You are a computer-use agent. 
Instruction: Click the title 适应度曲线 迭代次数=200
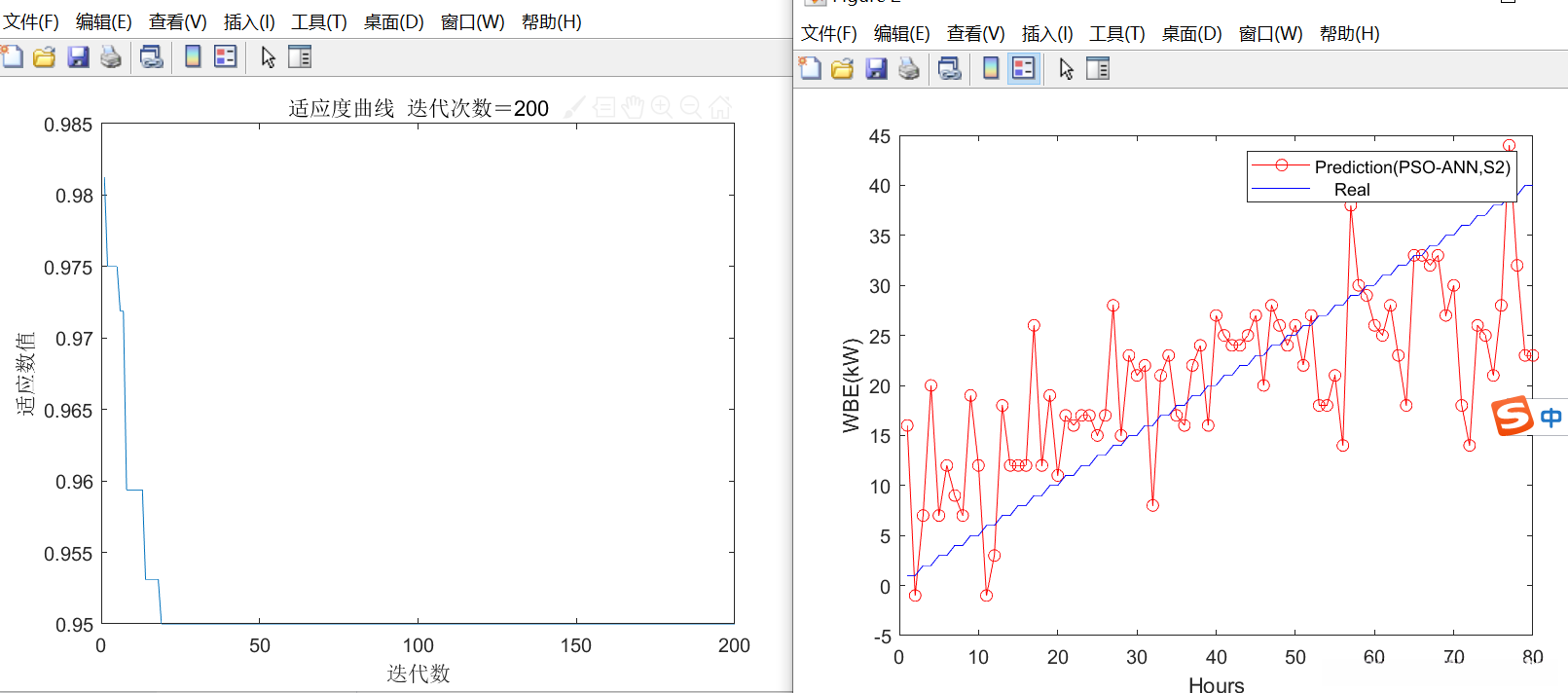pos(419,108)
